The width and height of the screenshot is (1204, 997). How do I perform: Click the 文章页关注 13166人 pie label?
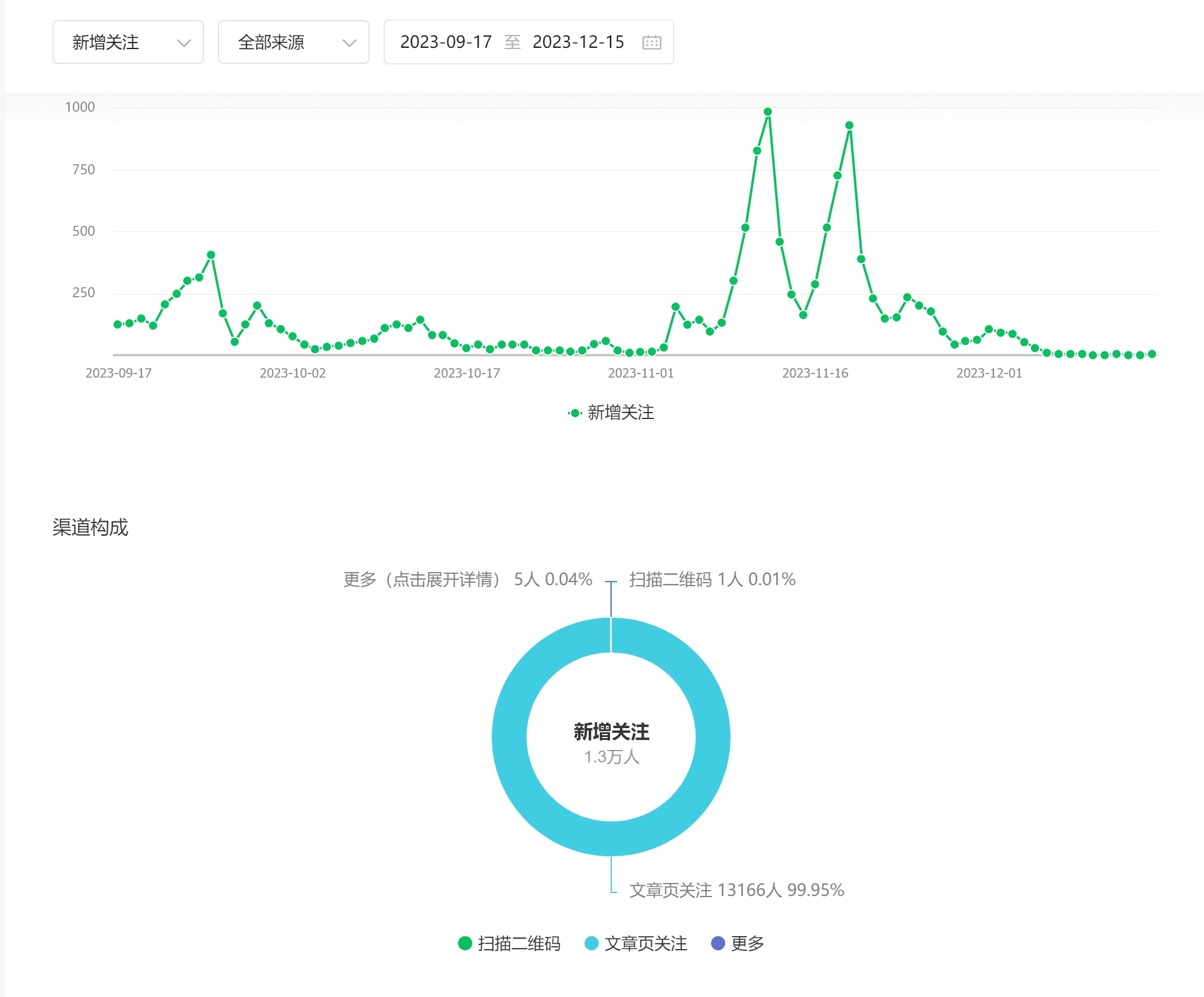(736, 889)
